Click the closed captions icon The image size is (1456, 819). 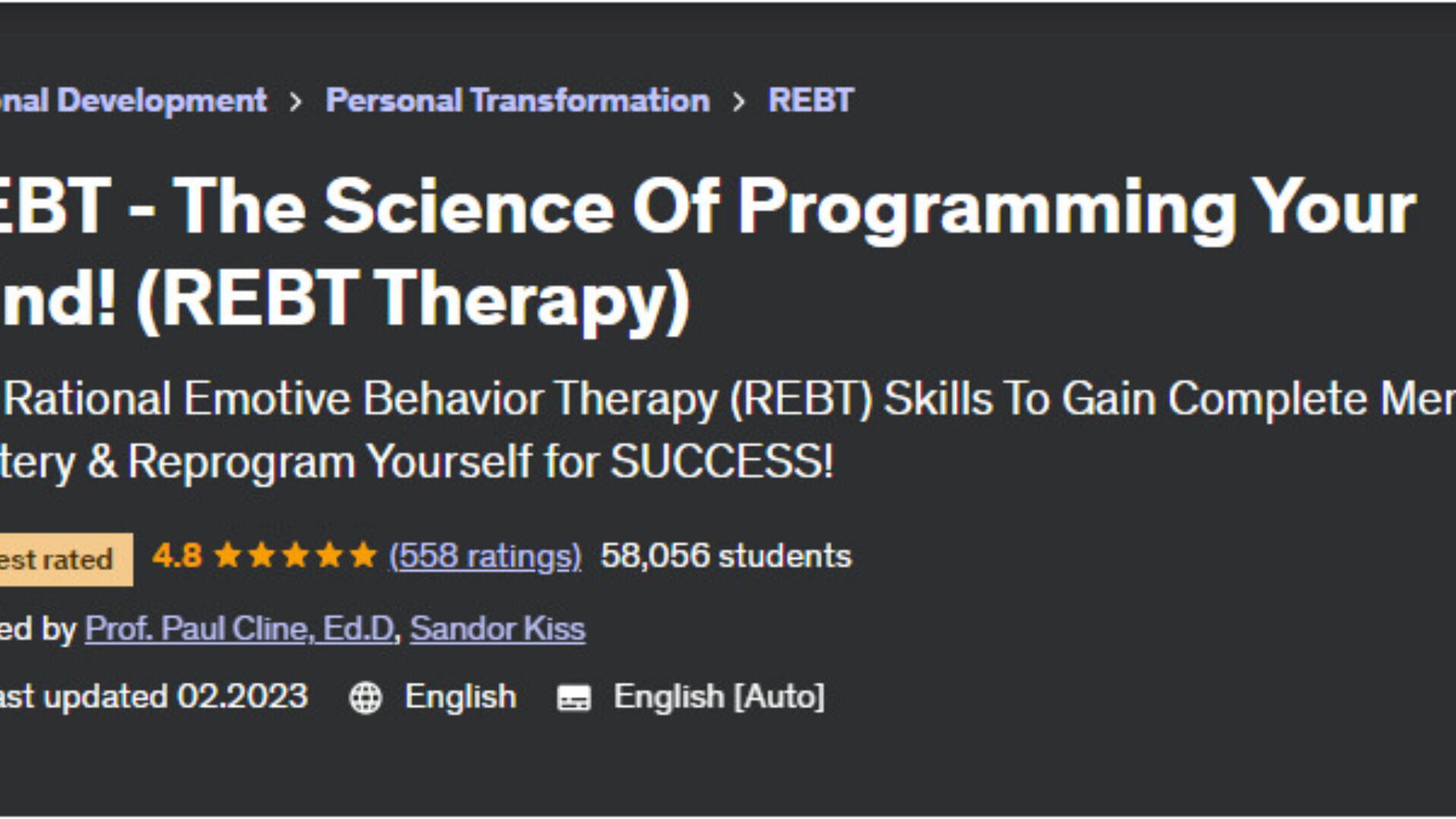[x=573, y=698]
